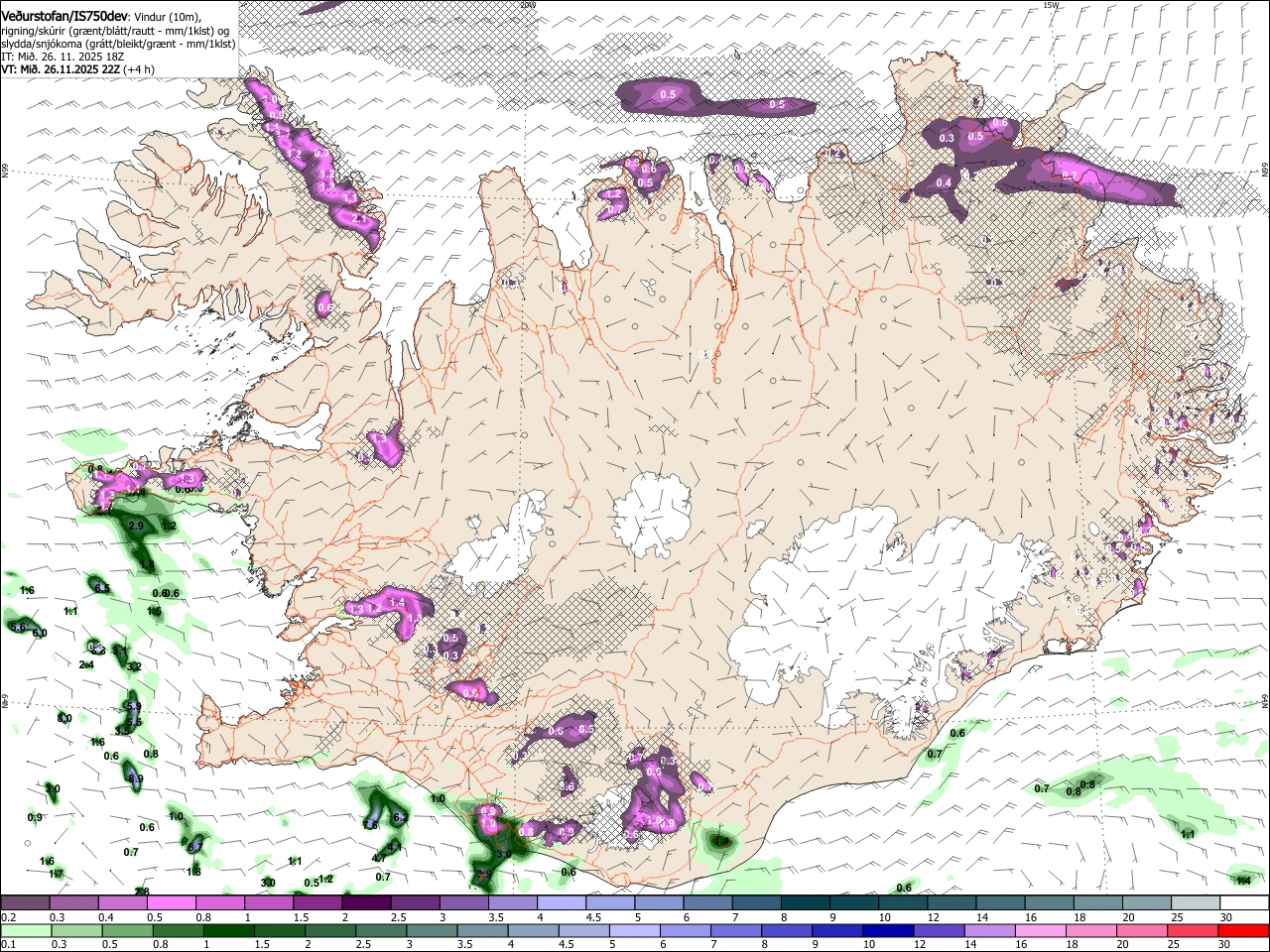This screenshot has height=952, width=1270.
Task: Pick lower legend swatch starting at 2
Action: point(330,930)
